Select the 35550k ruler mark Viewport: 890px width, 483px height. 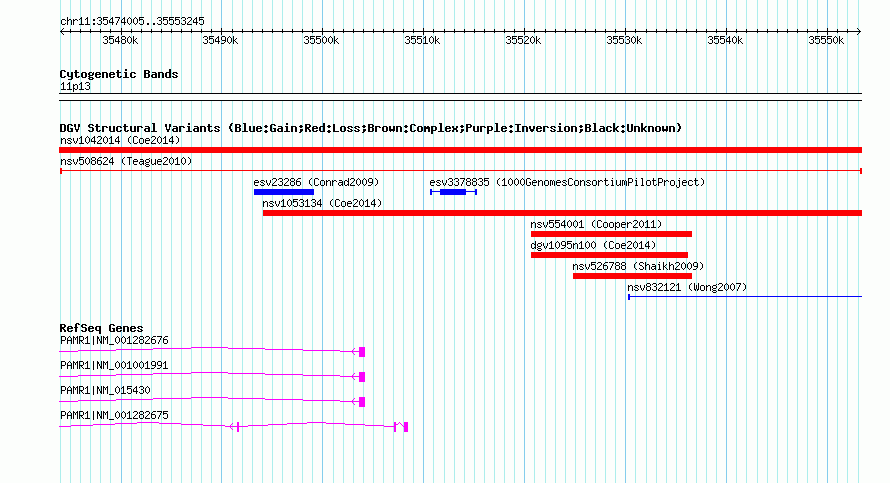[x=826, y=40]
